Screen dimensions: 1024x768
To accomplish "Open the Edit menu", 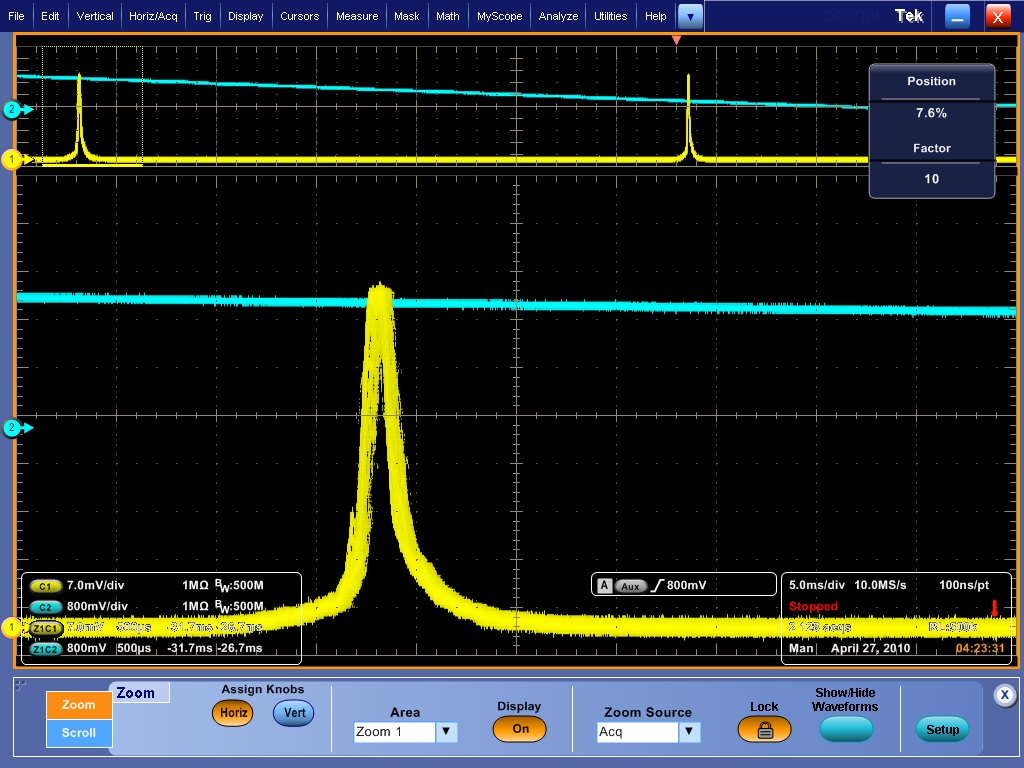I will click(50, 16).
